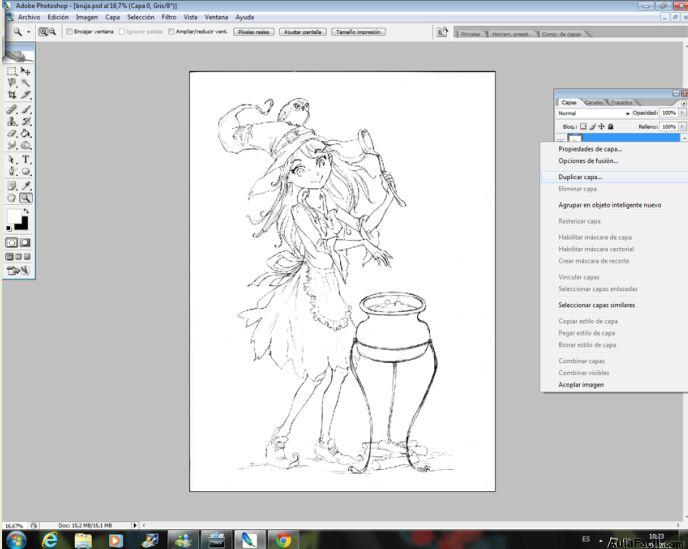Screen dimensions: 688x549
Task: Swap foreground and background colors
Action: (26, 212)
